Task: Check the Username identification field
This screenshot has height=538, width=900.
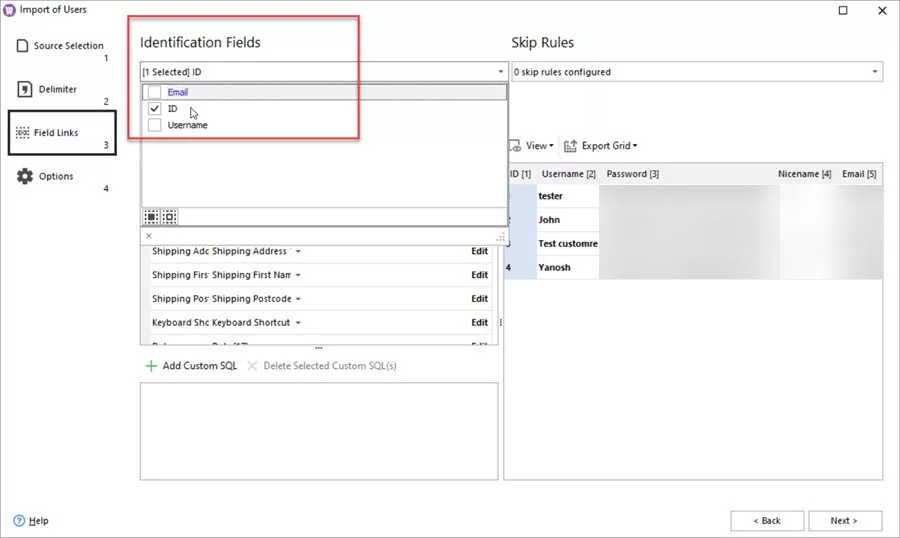Action: [x=154, y=126]
